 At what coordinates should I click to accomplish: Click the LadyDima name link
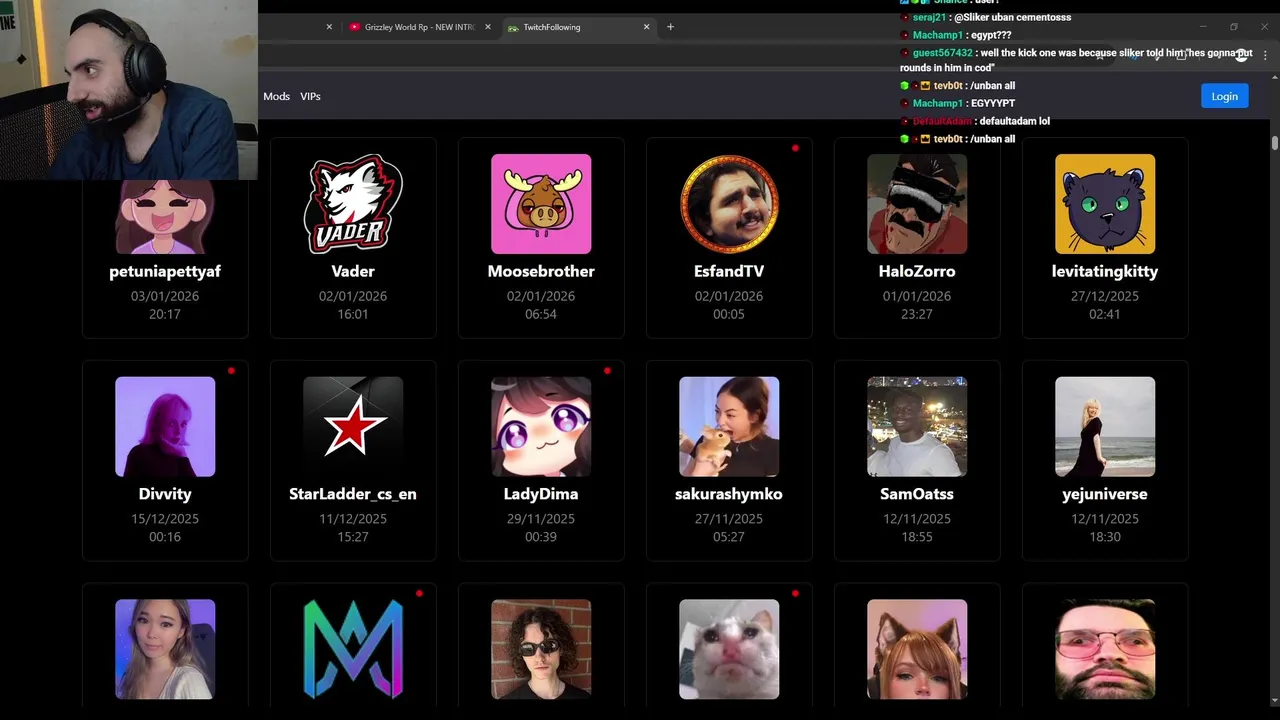click(x=541, y=494)
